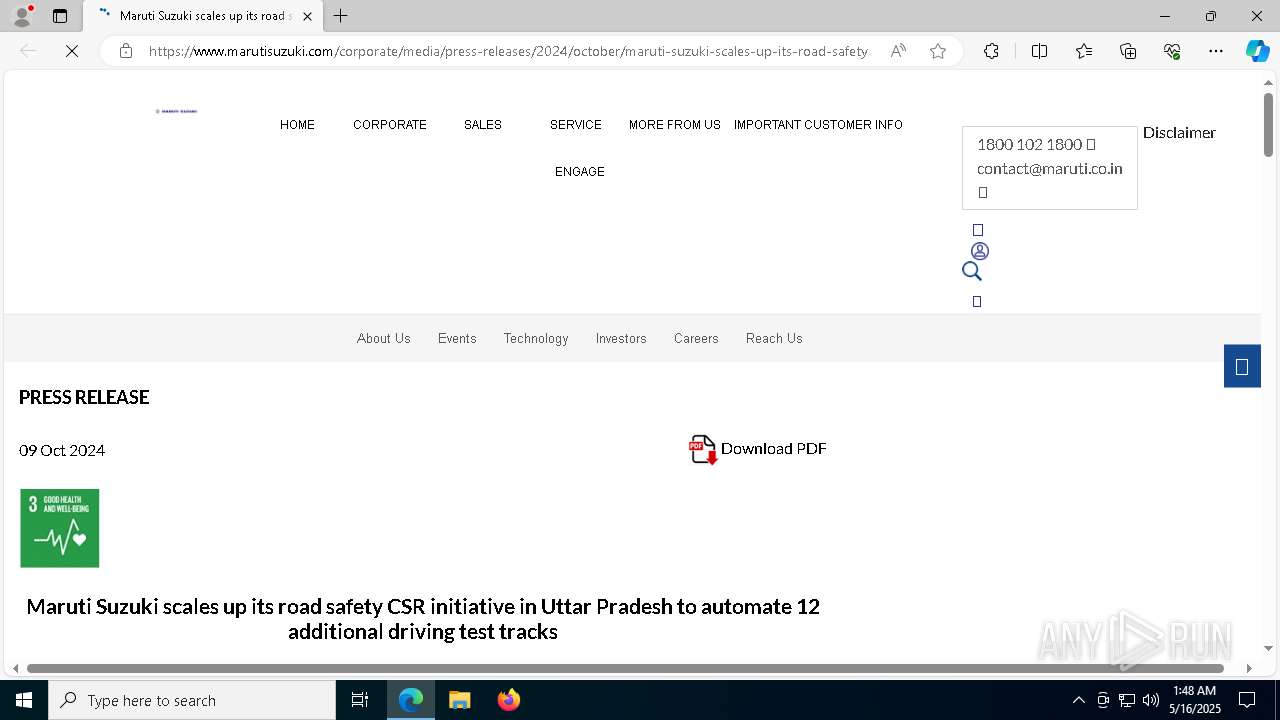This screenshot has height=720, width=1280.
Task: Go to the Reach Us section
Action: (x=774, y=338)
